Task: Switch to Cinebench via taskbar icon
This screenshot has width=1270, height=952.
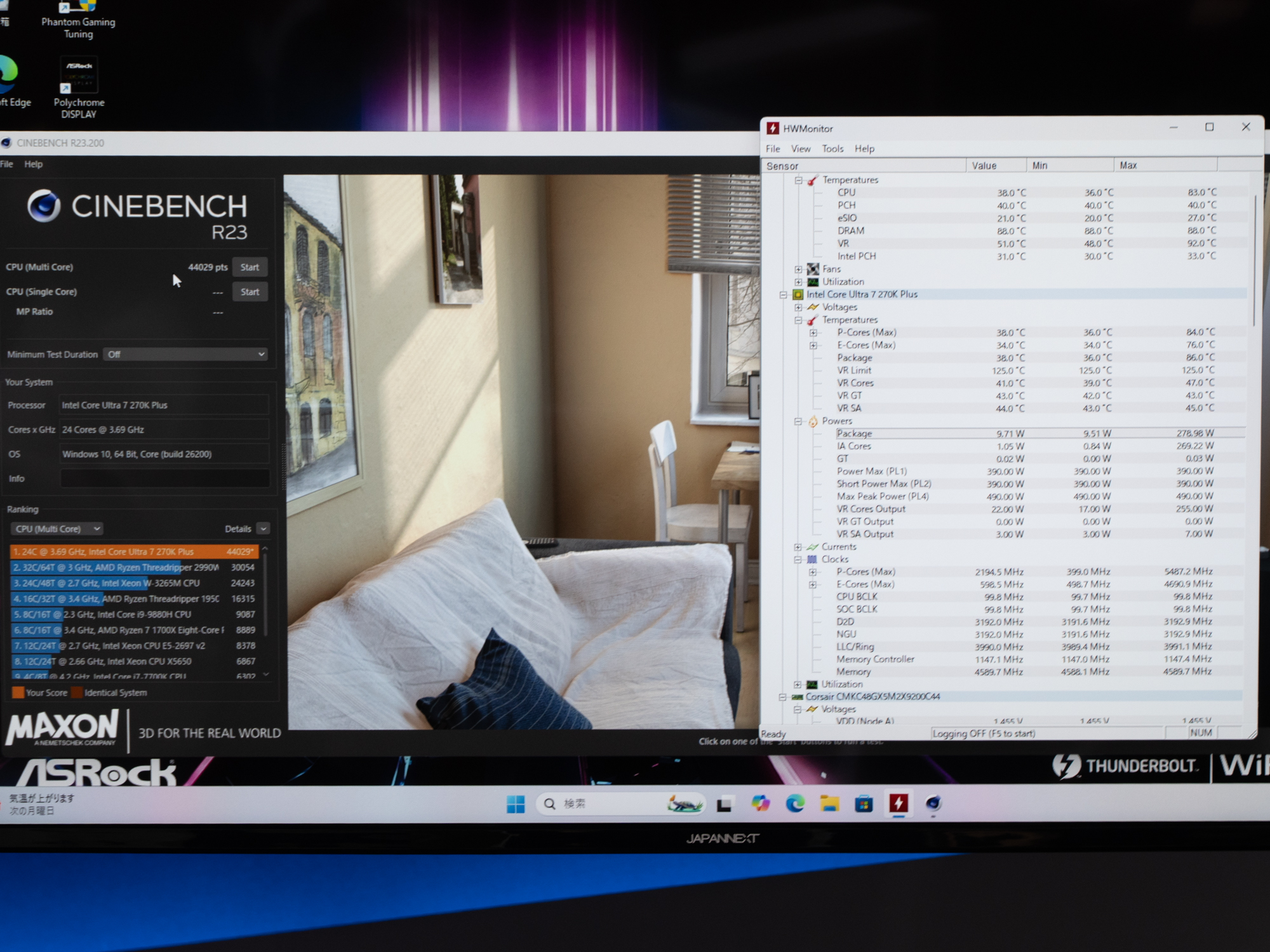Action: pos(933,804)
